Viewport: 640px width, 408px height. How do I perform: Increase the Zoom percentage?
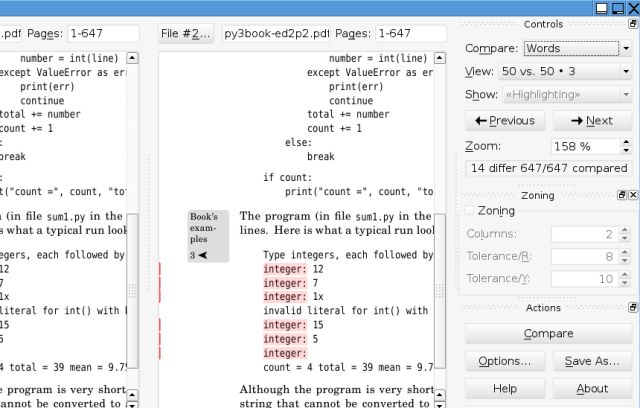point(626,142)
